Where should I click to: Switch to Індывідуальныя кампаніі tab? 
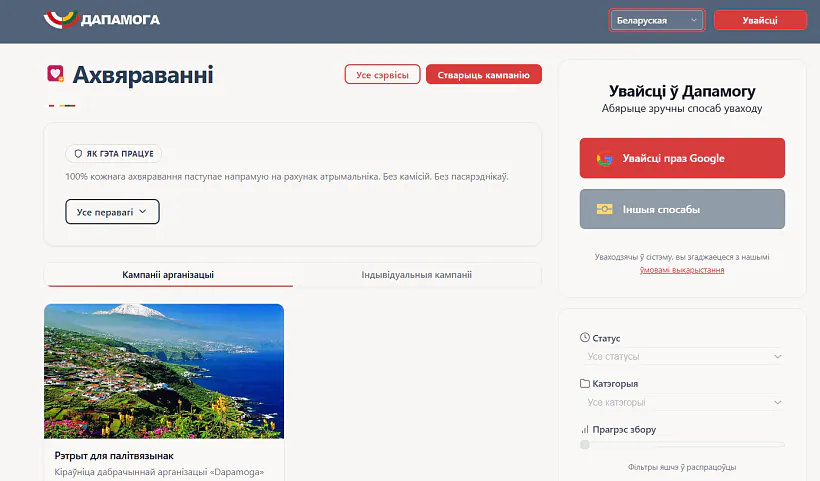point(416,274)
